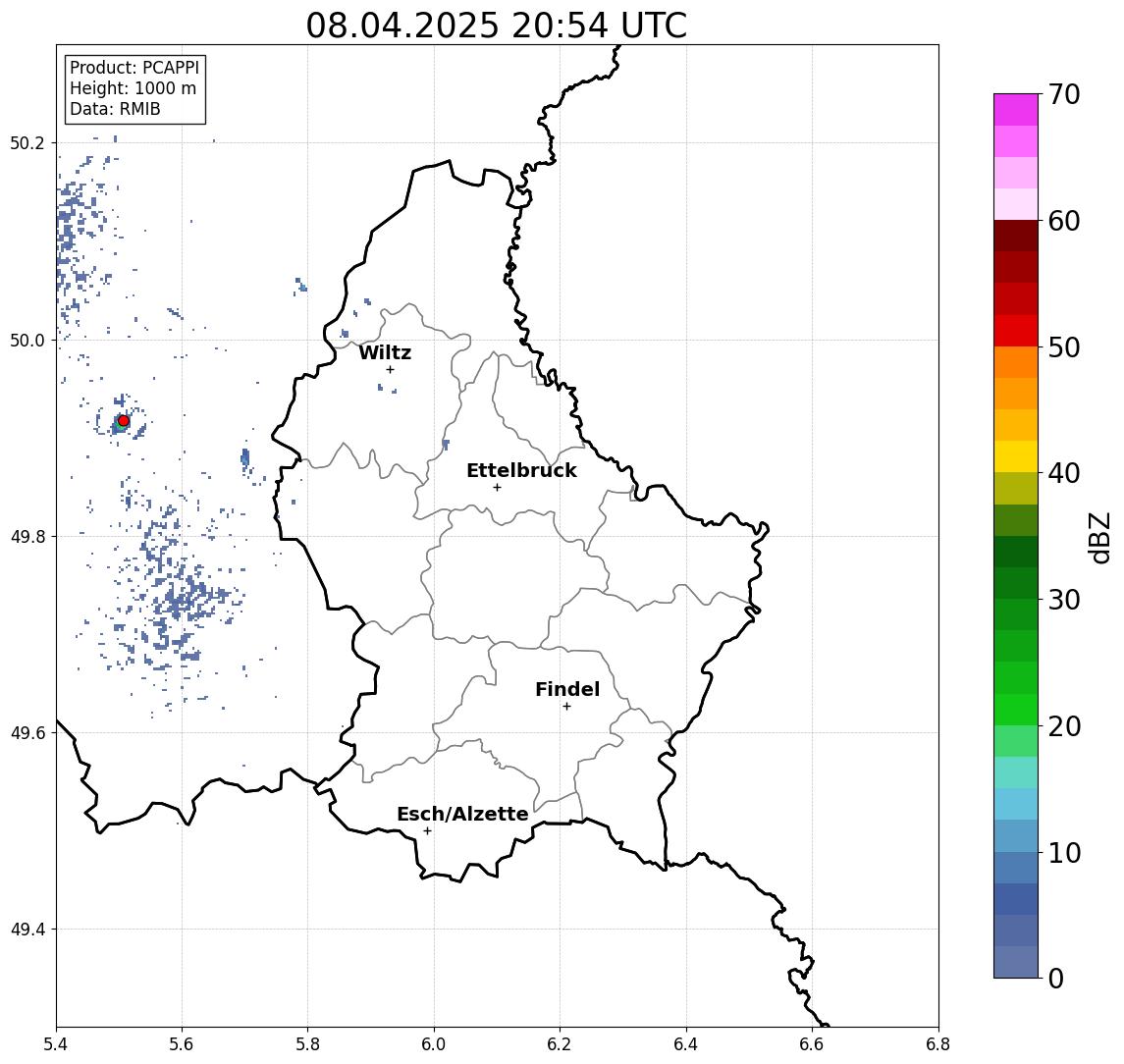Click the latitude tick label 50.2
Image resolution: width=1124 pixels, height=1064 pixels.
coord(27,142)
